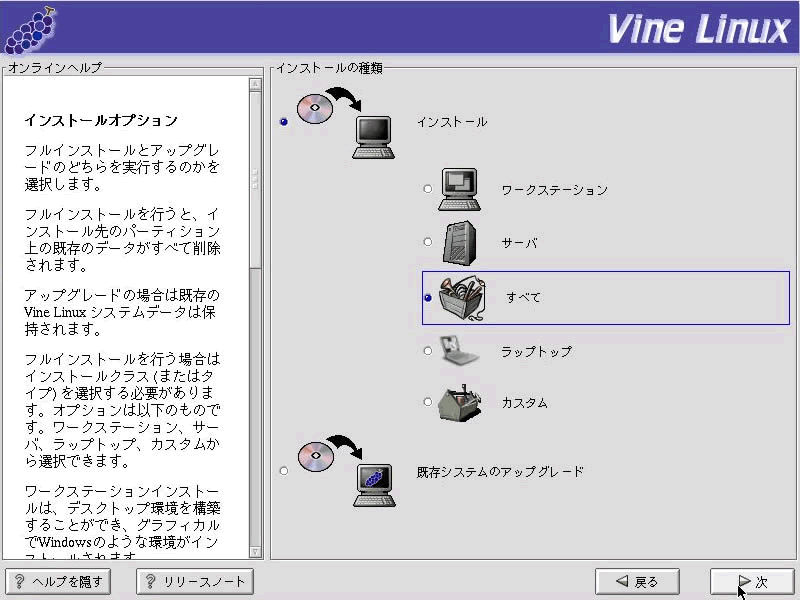The height and width of the screenshot is (600, 800).
Task: Click the カスタム label text
Action: click(525, 403)
